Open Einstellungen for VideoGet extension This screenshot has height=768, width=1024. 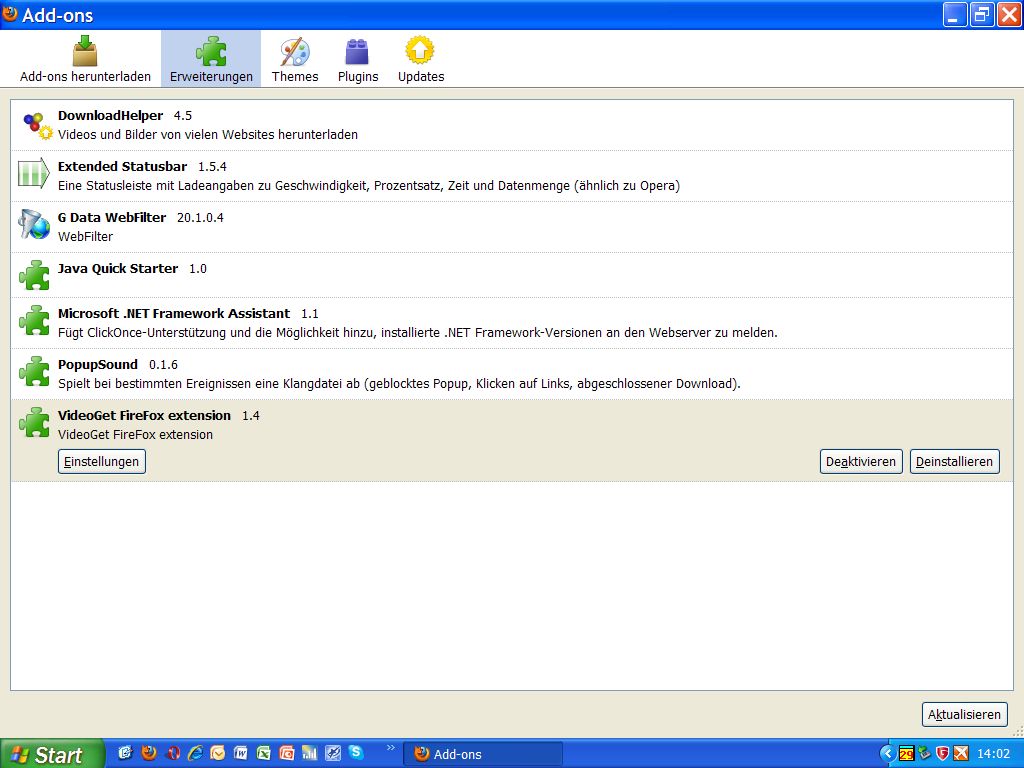(x=102, y=461)
